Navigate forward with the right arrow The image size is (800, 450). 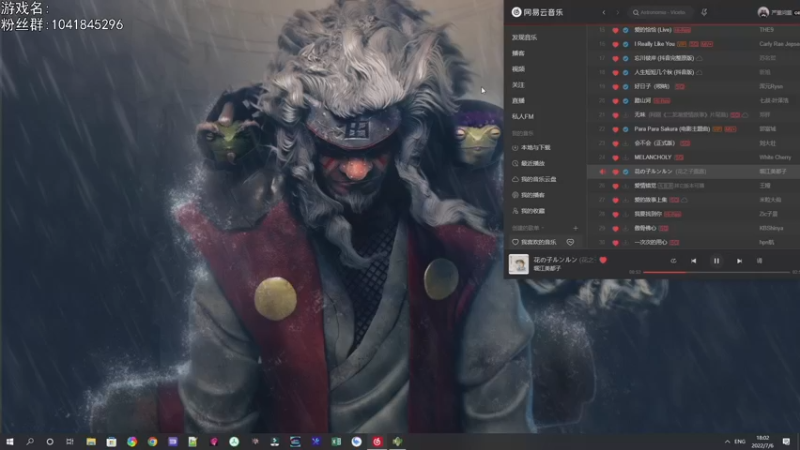pyautogui.click(x=617, y=12)
